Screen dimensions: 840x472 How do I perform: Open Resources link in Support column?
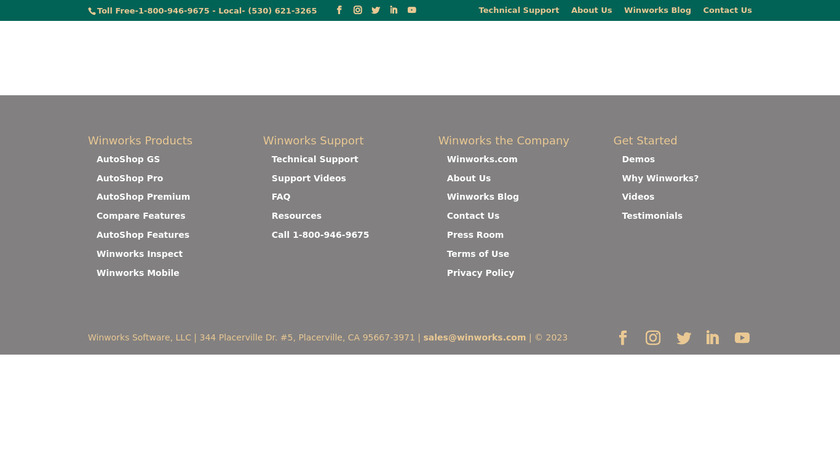296,216
